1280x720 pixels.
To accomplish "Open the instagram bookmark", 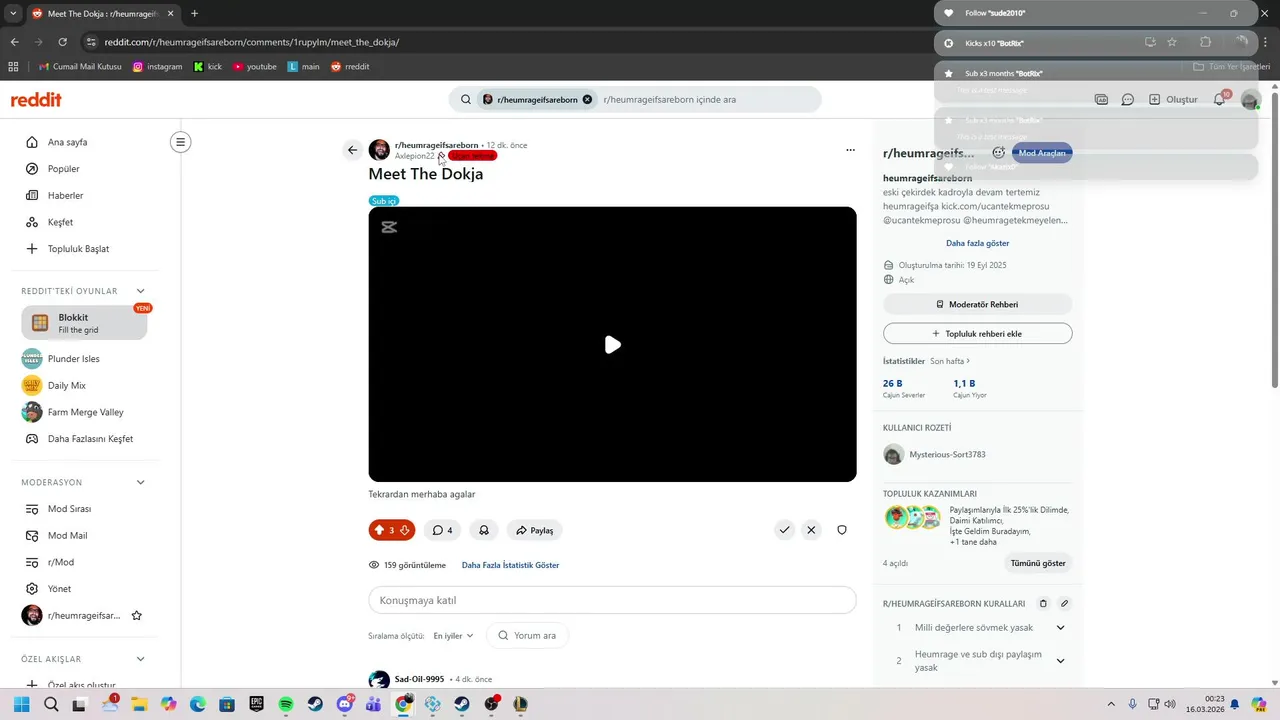I will click(157, 67).
